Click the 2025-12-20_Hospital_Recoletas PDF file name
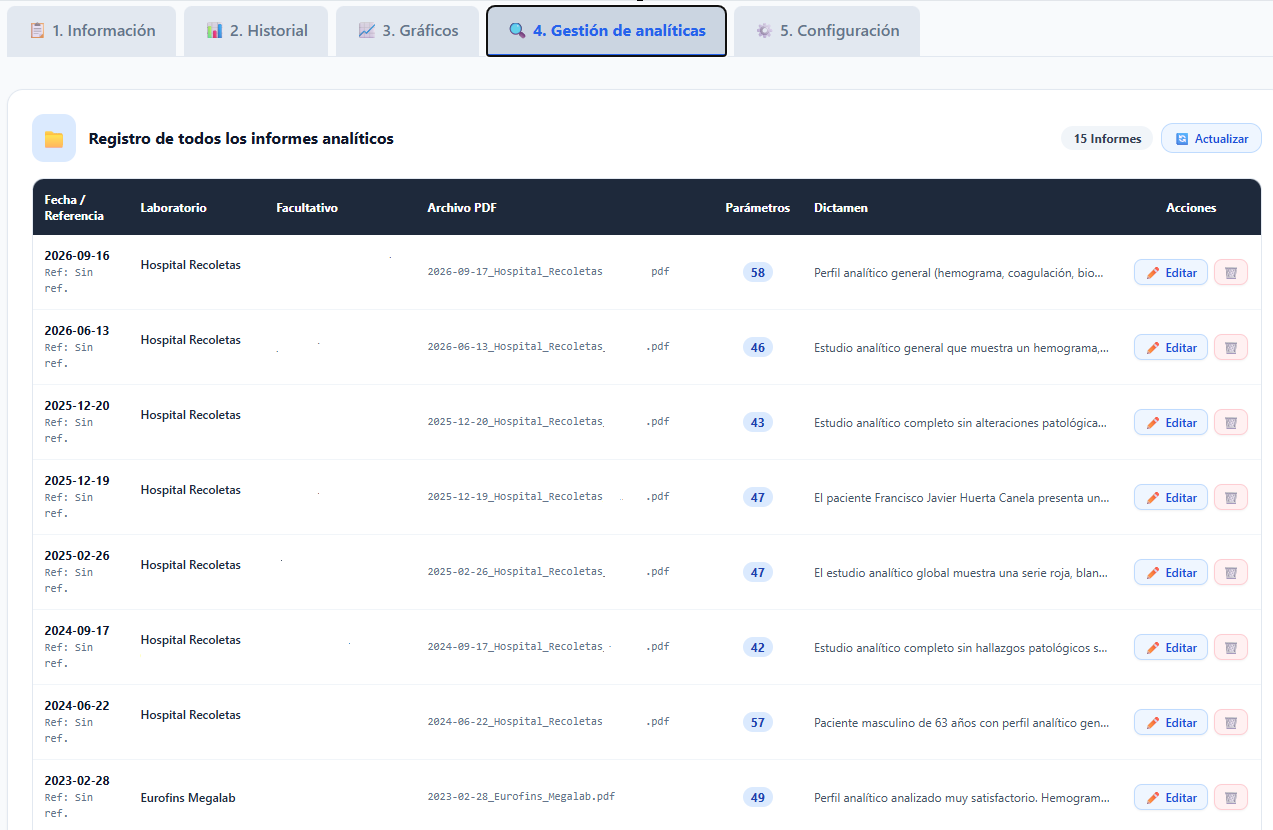Viewport: 1273px width, 830px height. 548,422
